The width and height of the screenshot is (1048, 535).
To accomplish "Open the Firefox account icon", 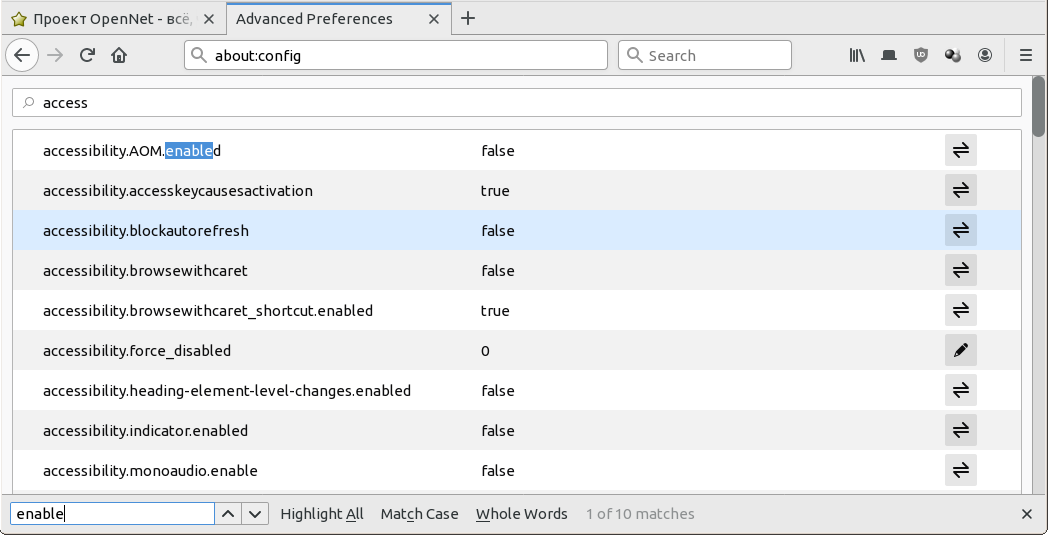I will coord(985,56).
